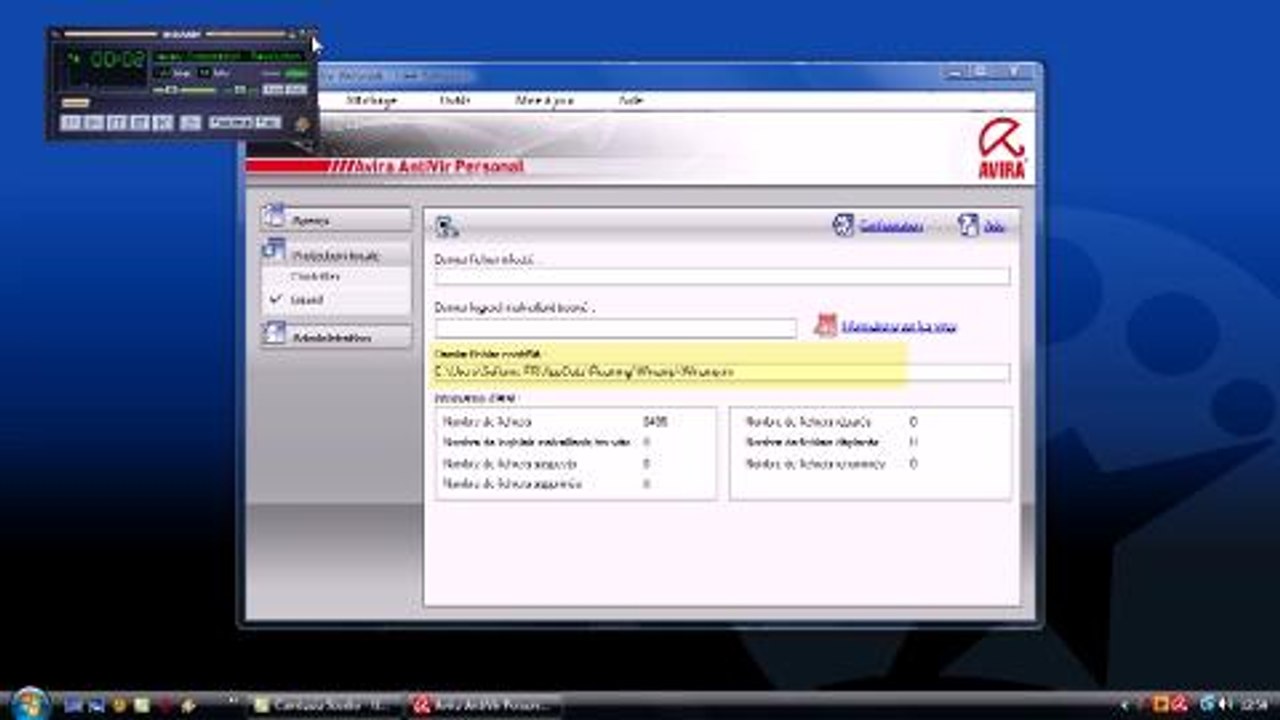Click Winamp's eject button

tap(191, 123)
